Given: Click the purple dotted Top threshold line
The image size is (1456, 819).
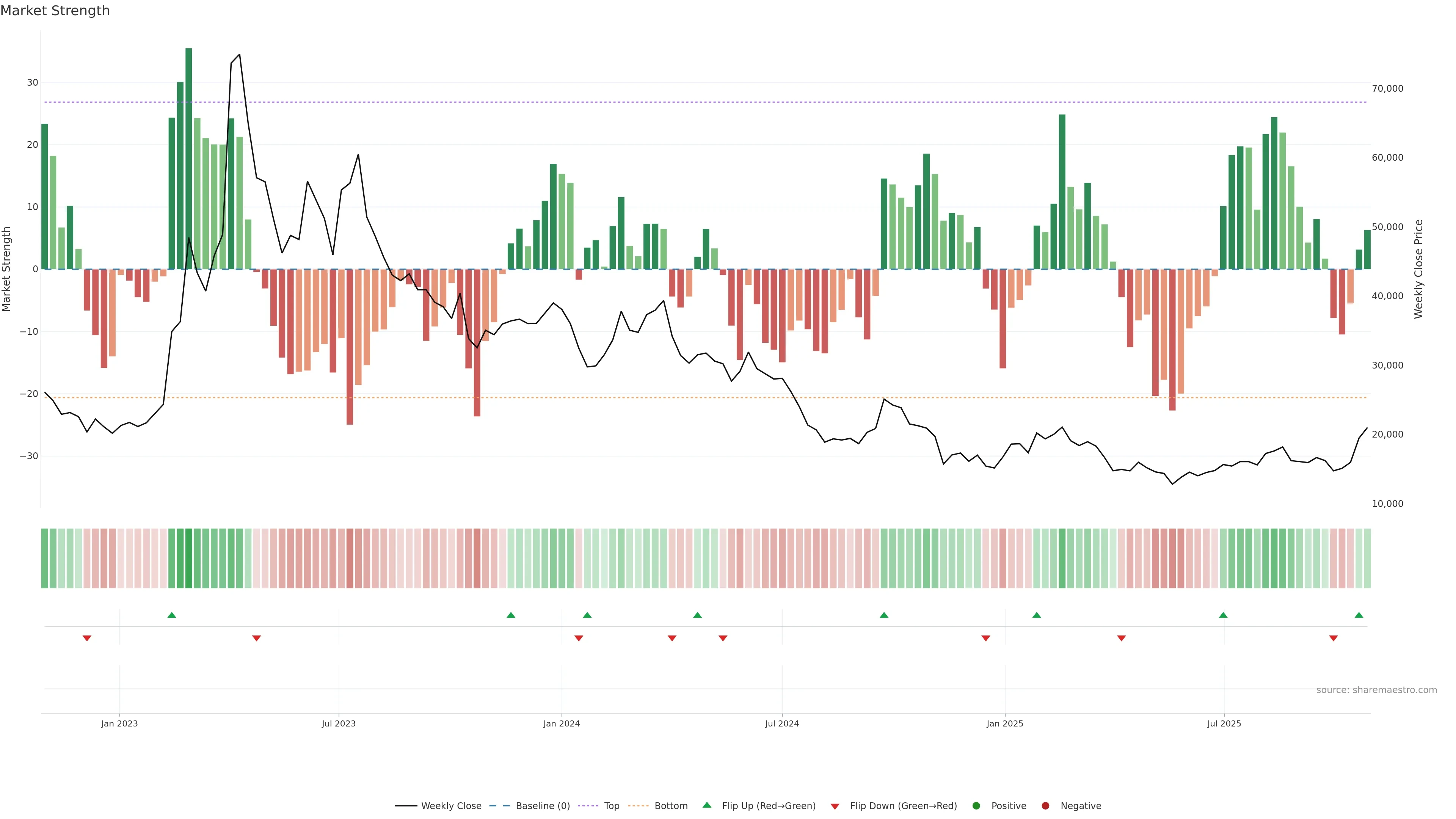Looking at the screenshot, I should click(678, 102).
